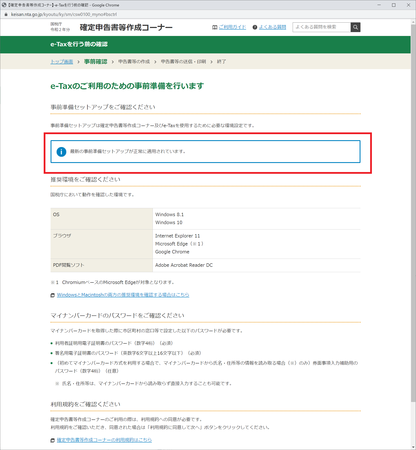Viewport: 416px width, 450px height.
Task: Maximize the Chrome window
Action: 394,5
